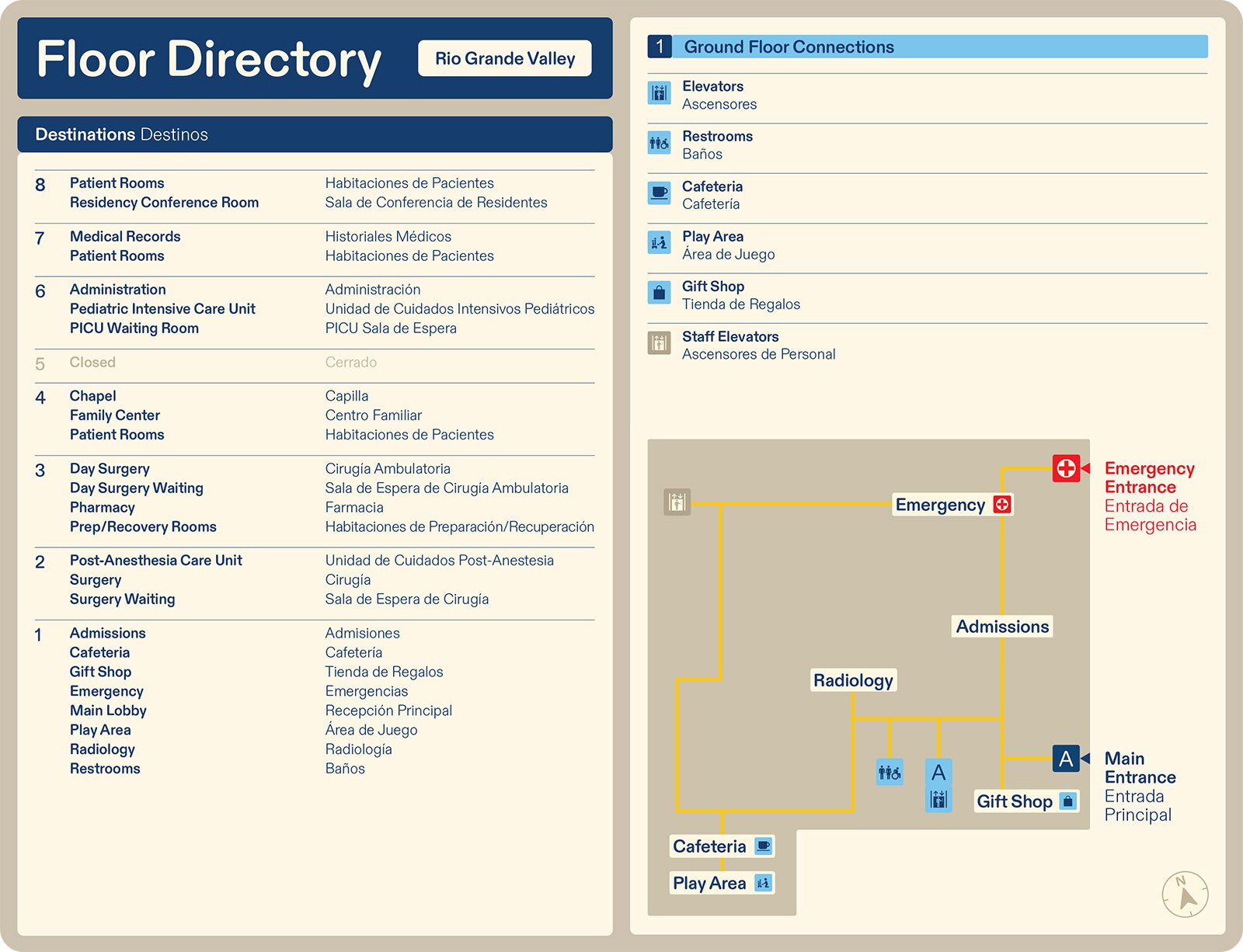Select the Radiology map label
Screen dimensions: 1243x952
point(853,680)
